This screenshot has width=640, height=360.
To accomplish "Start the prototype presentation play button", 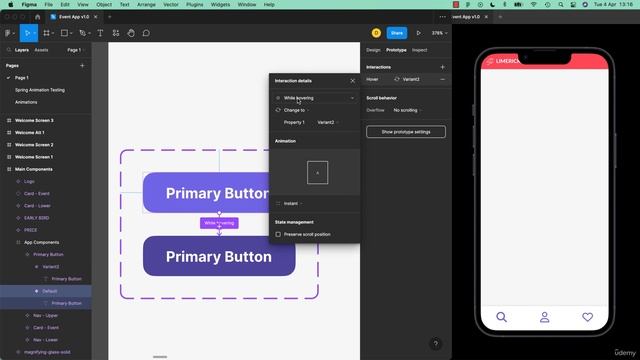I will pos(418,33).
